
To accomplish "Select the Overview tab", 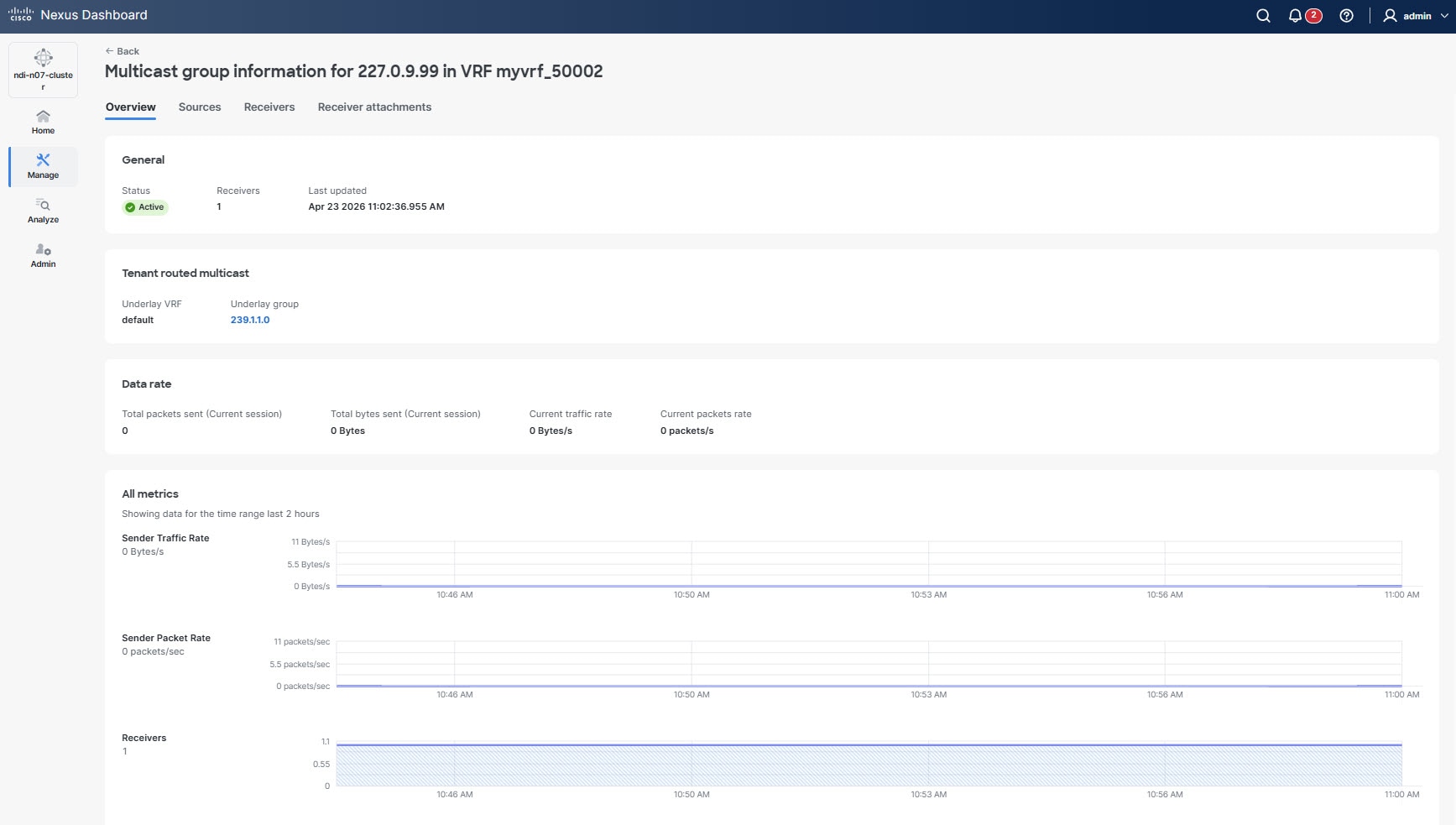I will click(130, 107).
